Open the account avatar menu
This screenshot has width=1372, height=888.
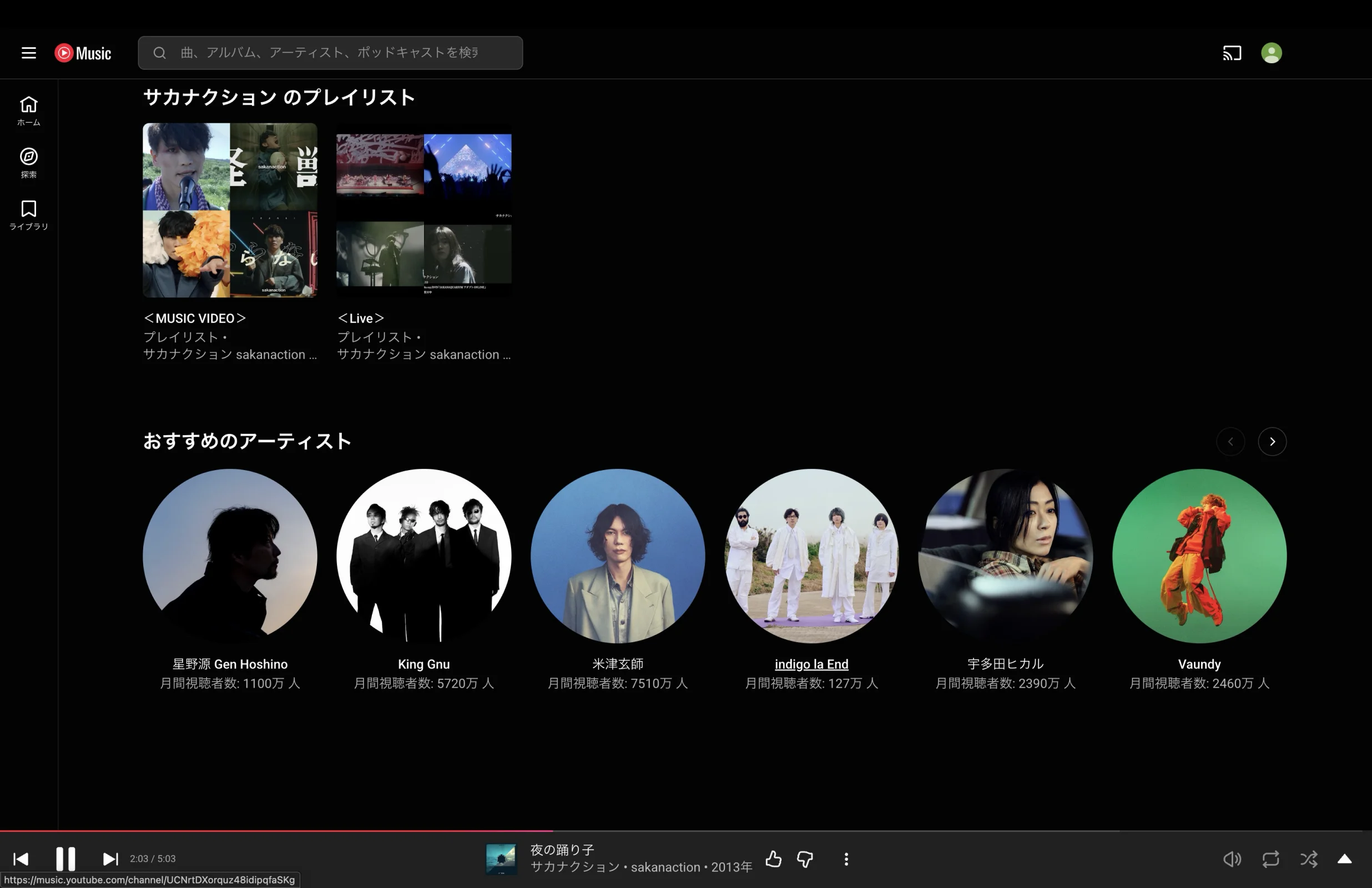tap(1271, 53)
